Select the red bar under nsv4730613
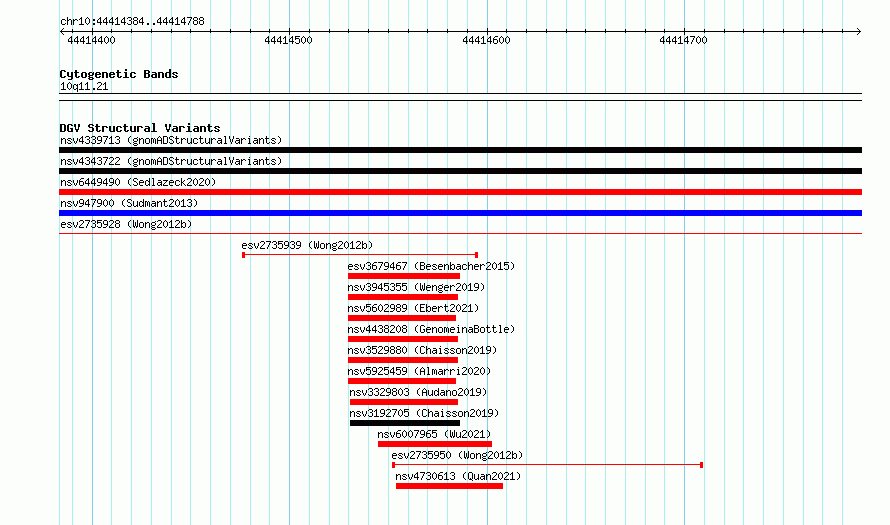Viewport: 890px width, 525px height. (x=449, y=486)
